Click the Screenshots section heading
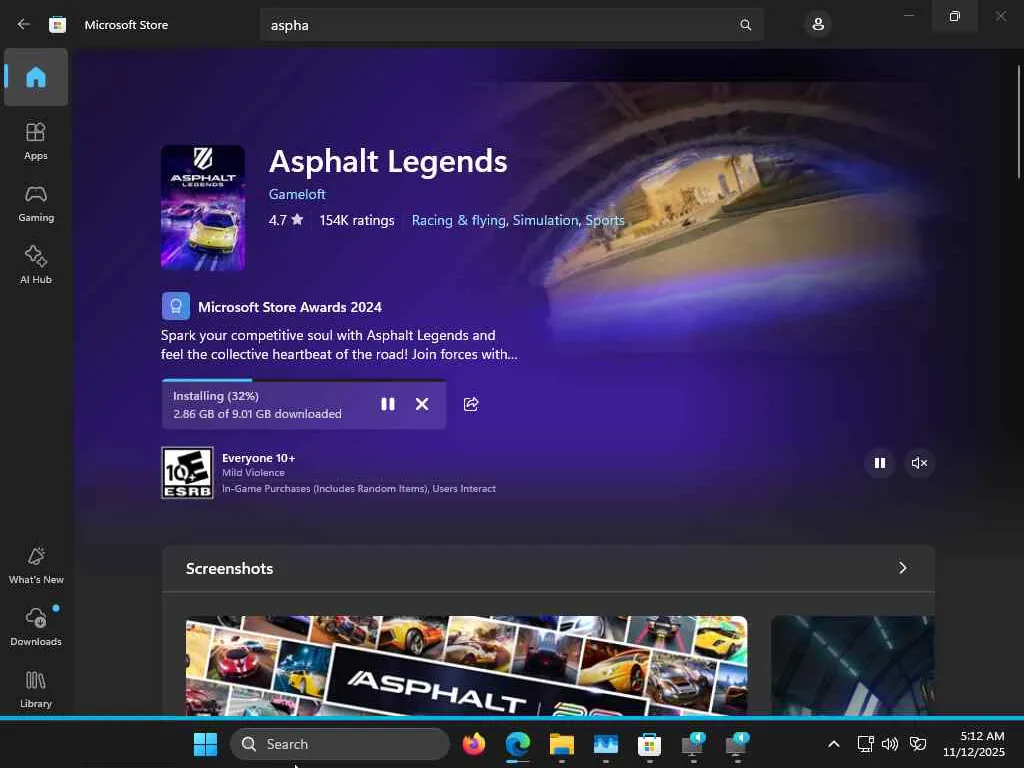The height and width of the screenshot is (768, 1024). point(229,568)
